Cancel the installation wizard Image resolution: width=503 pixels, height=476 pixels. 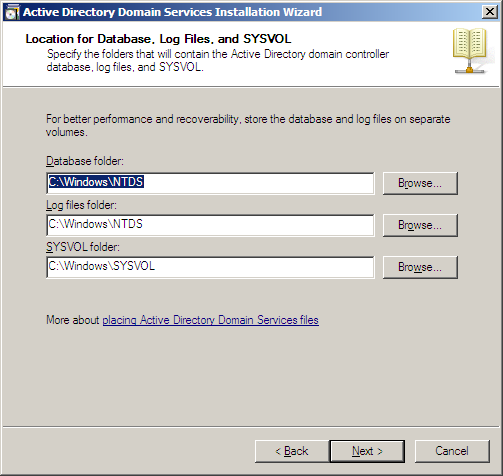pos(452,451)
